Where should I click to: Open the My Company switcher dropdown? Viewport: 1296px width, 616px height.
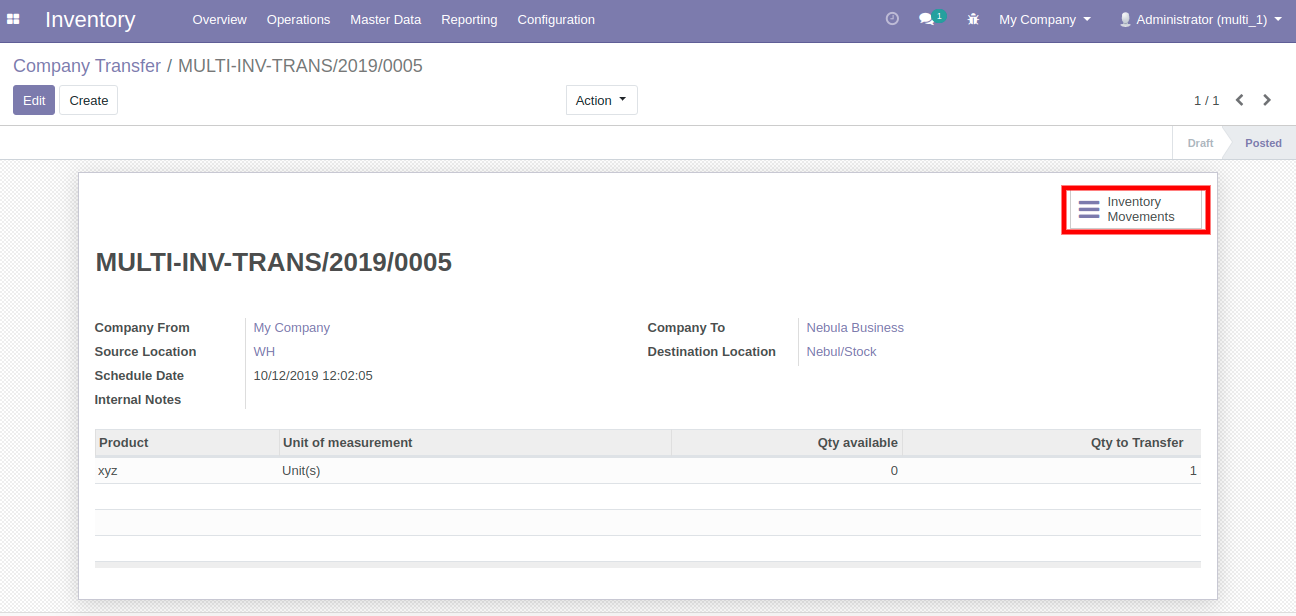[x=1044, y=19]
